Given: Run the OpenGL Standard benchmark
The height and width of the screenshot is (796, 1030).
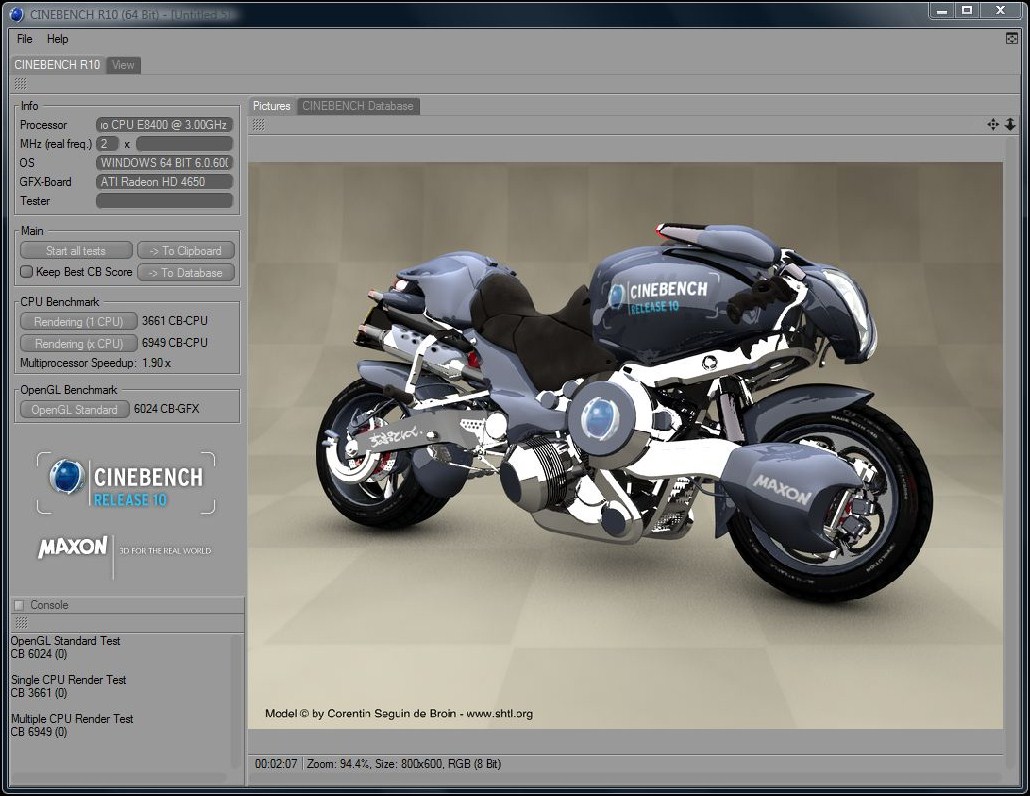Looking at the screenshot, I should [74, 409].
